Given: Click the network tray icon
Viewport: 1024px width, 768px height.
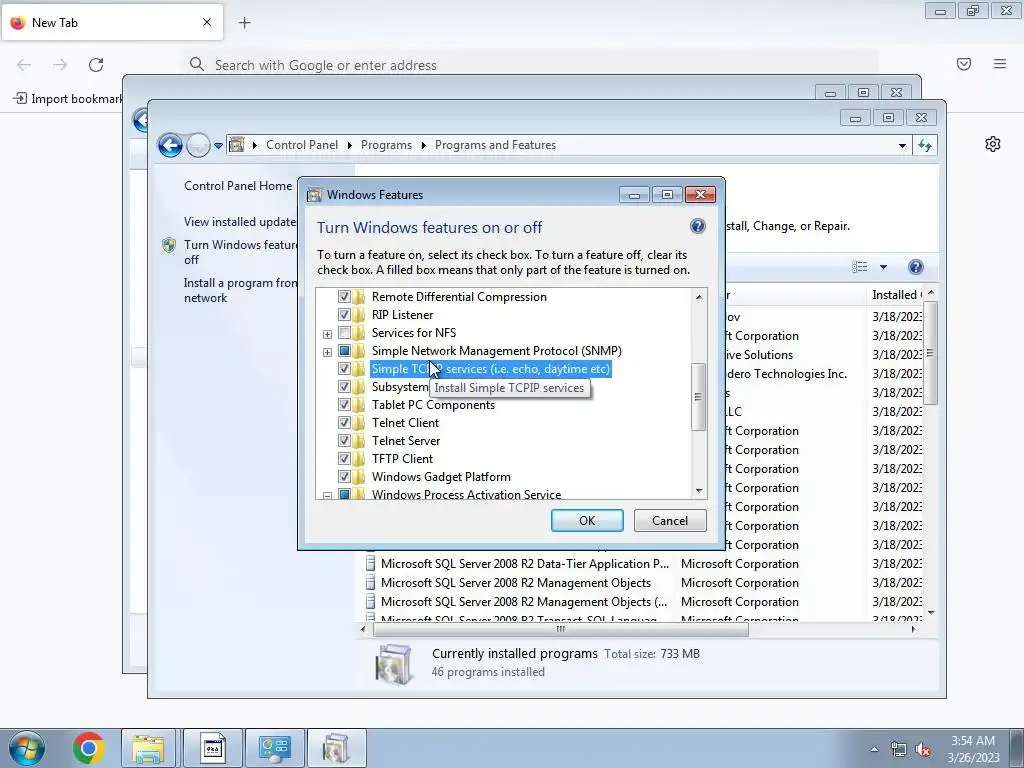Looking at the screenshot, I should tap(899, 750).
